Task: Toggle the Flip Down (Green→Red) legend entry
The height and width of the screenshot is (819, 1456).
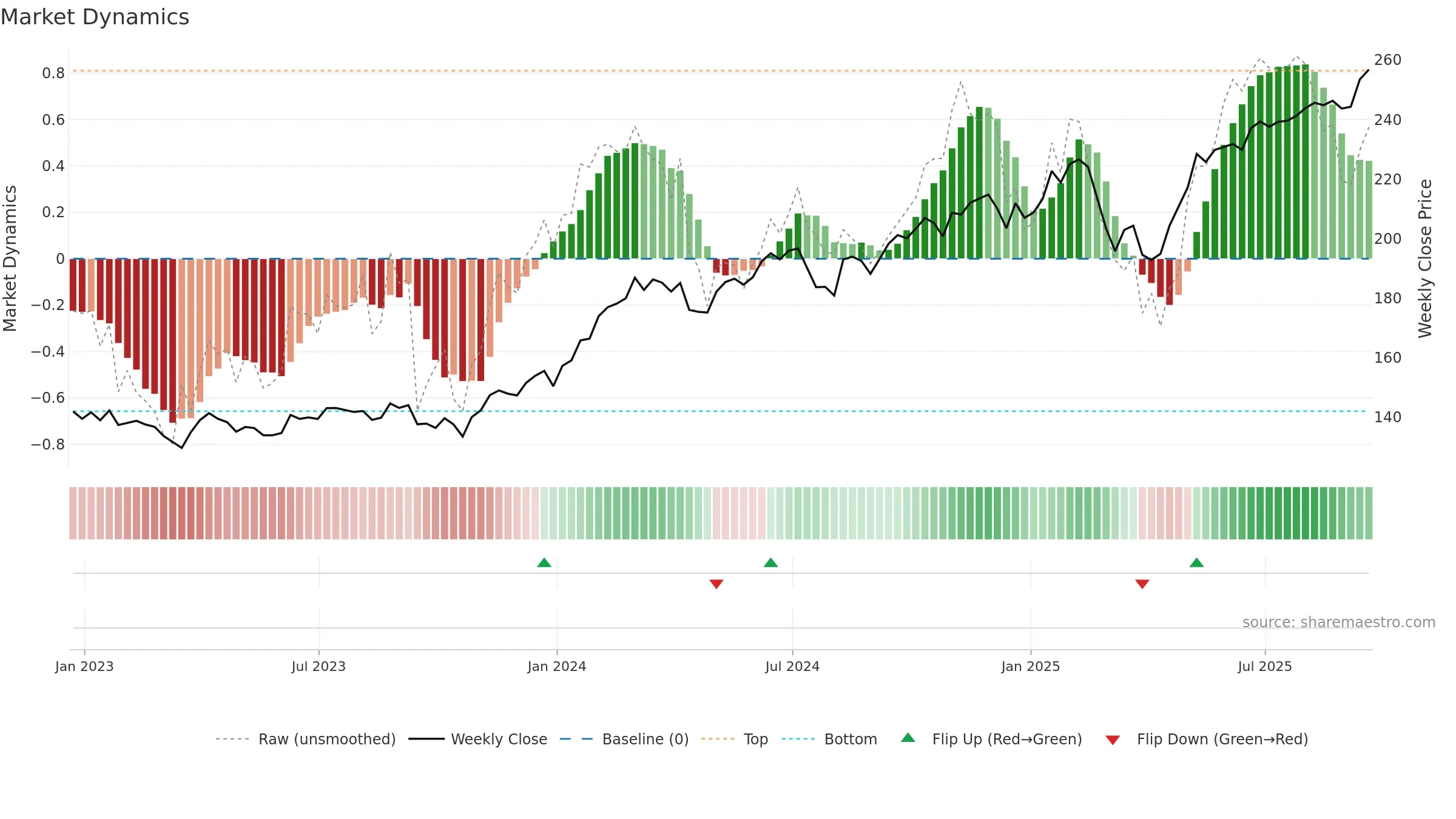Action: tap(1207, 739)
